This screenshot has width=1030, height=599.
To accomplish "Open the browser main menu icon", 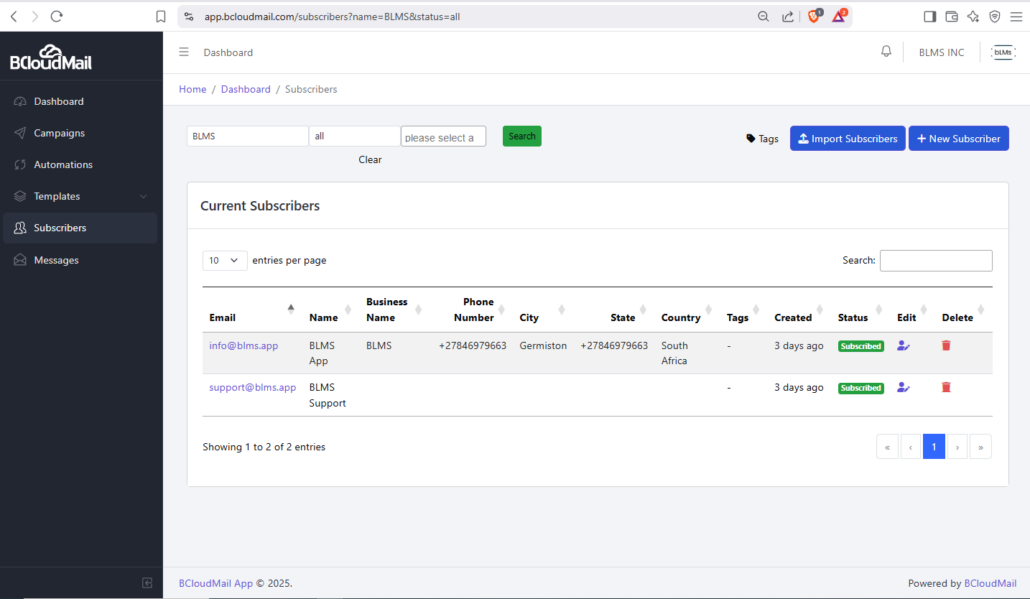I will pos(1016,16).
